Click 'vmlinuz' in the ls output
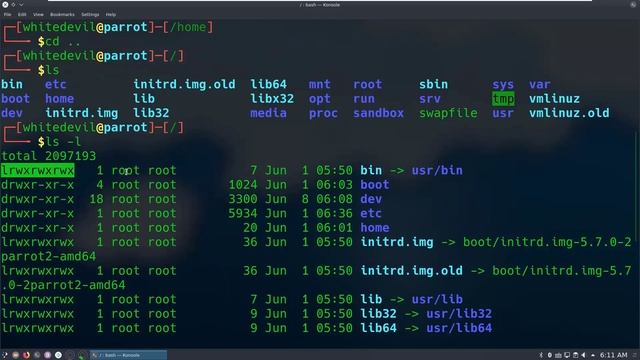The width and height of the screenshot is (640, 360). coord(554,98)
